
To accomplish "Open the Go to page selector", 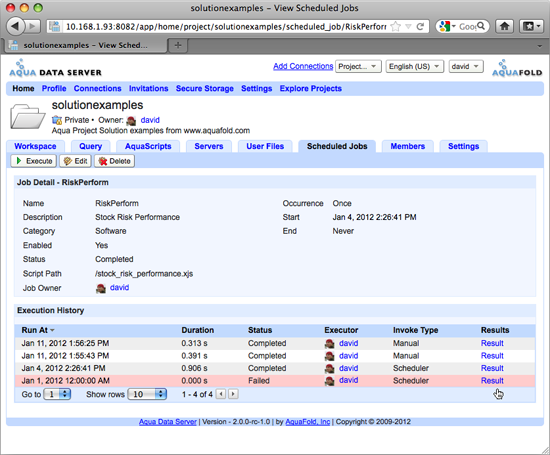I will tap(57, 394).
